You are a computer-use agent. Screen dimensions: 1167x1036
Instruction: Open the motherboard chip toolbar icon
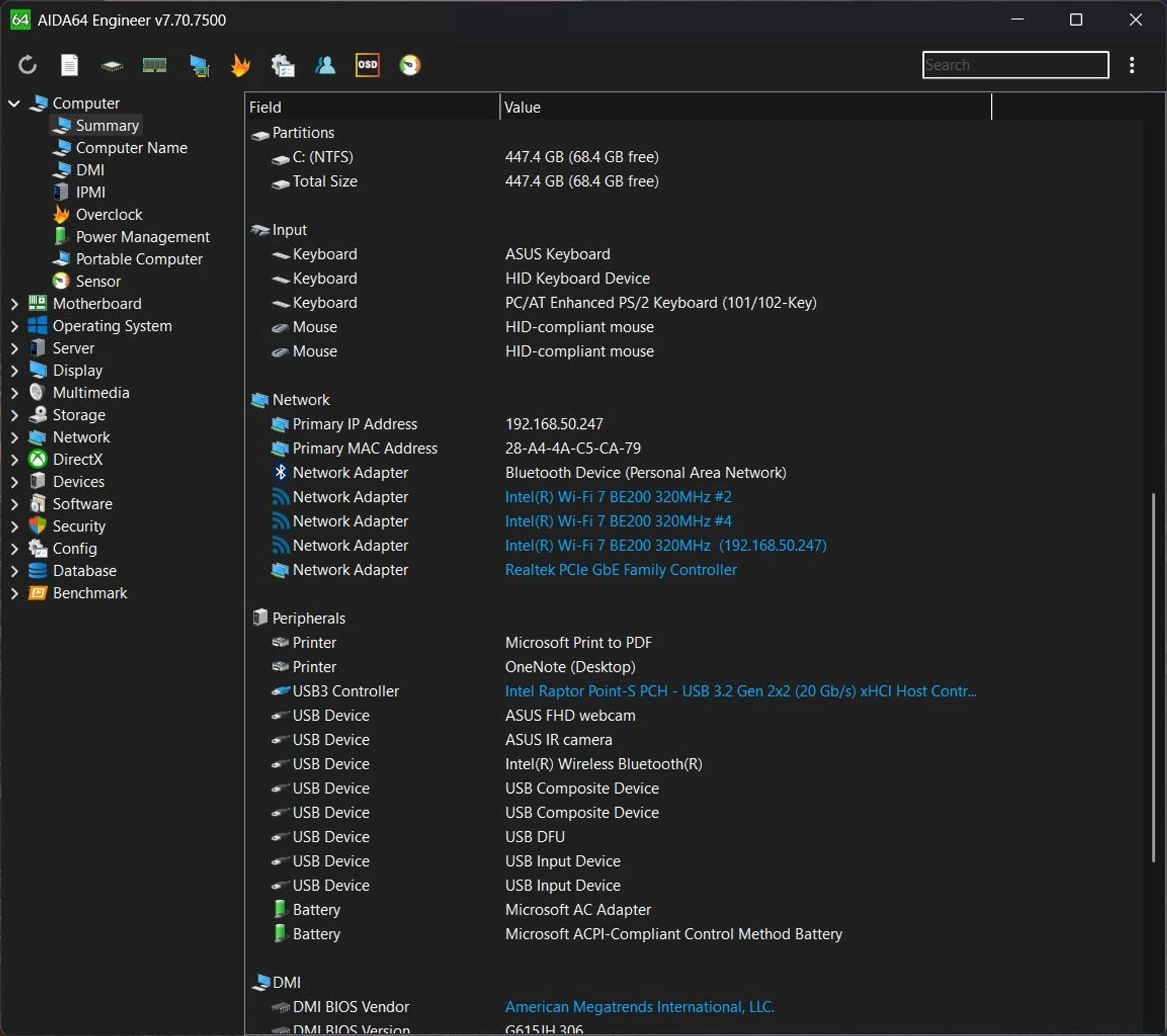[x=112, y=65]
